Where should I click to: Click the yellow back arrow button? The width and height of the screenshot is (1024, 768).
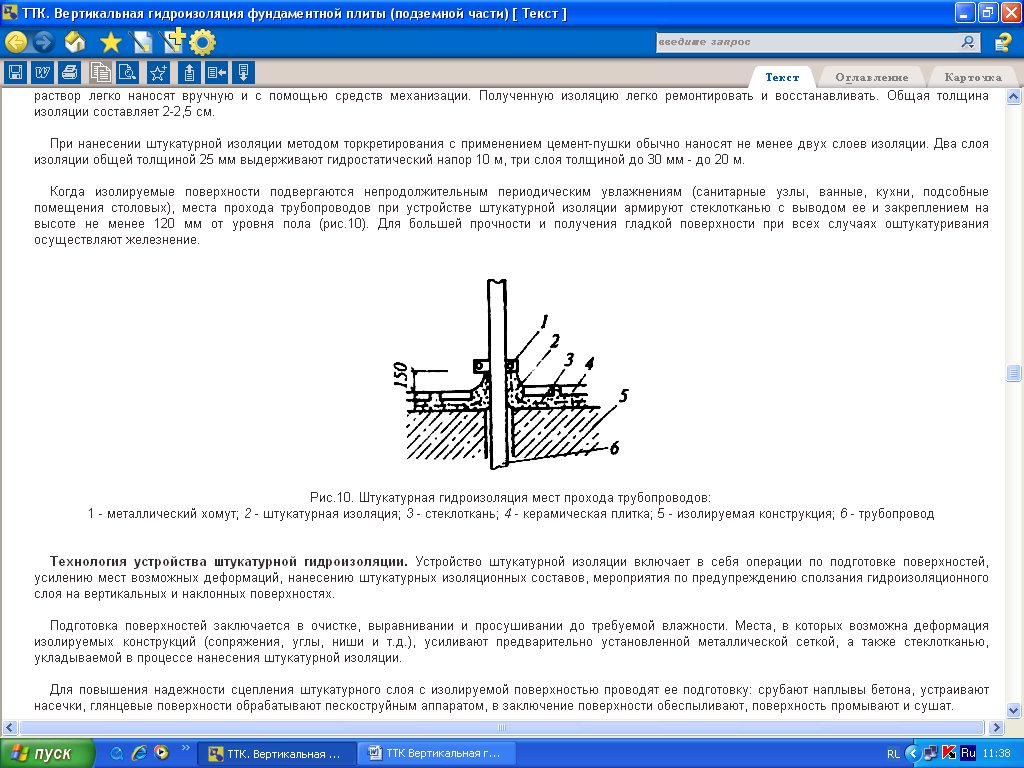16,42
